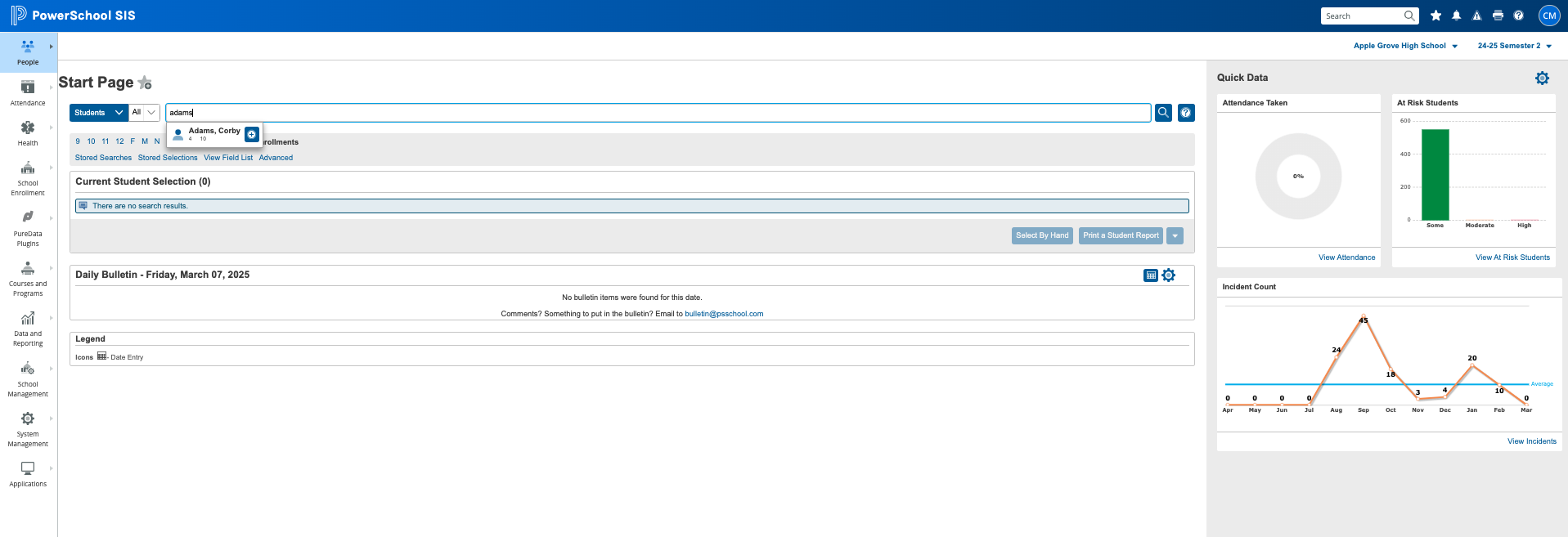1568x537 pixels.
Task: Open the People sidebar menu
Action: [28, 52]
